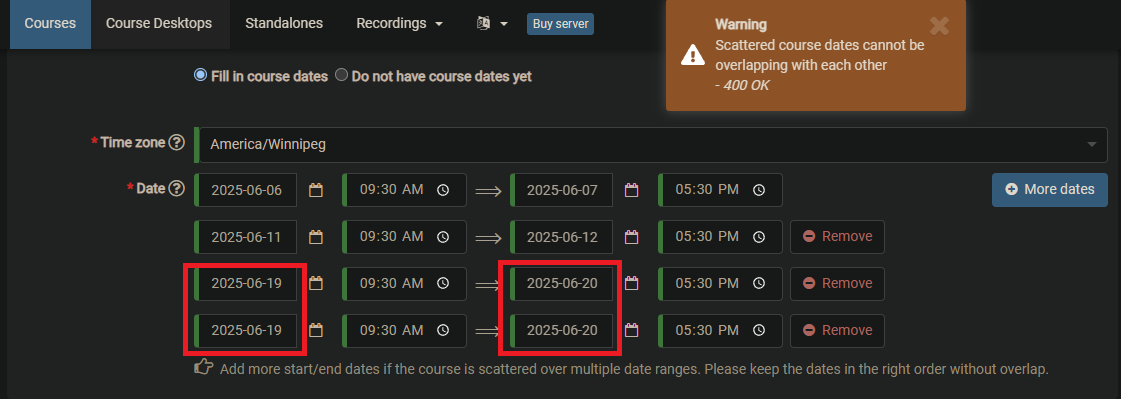Viewport: 1121px width, 399px height.
Task: Open calendar for end date 2025-06-07
Action: click(631, 190)
